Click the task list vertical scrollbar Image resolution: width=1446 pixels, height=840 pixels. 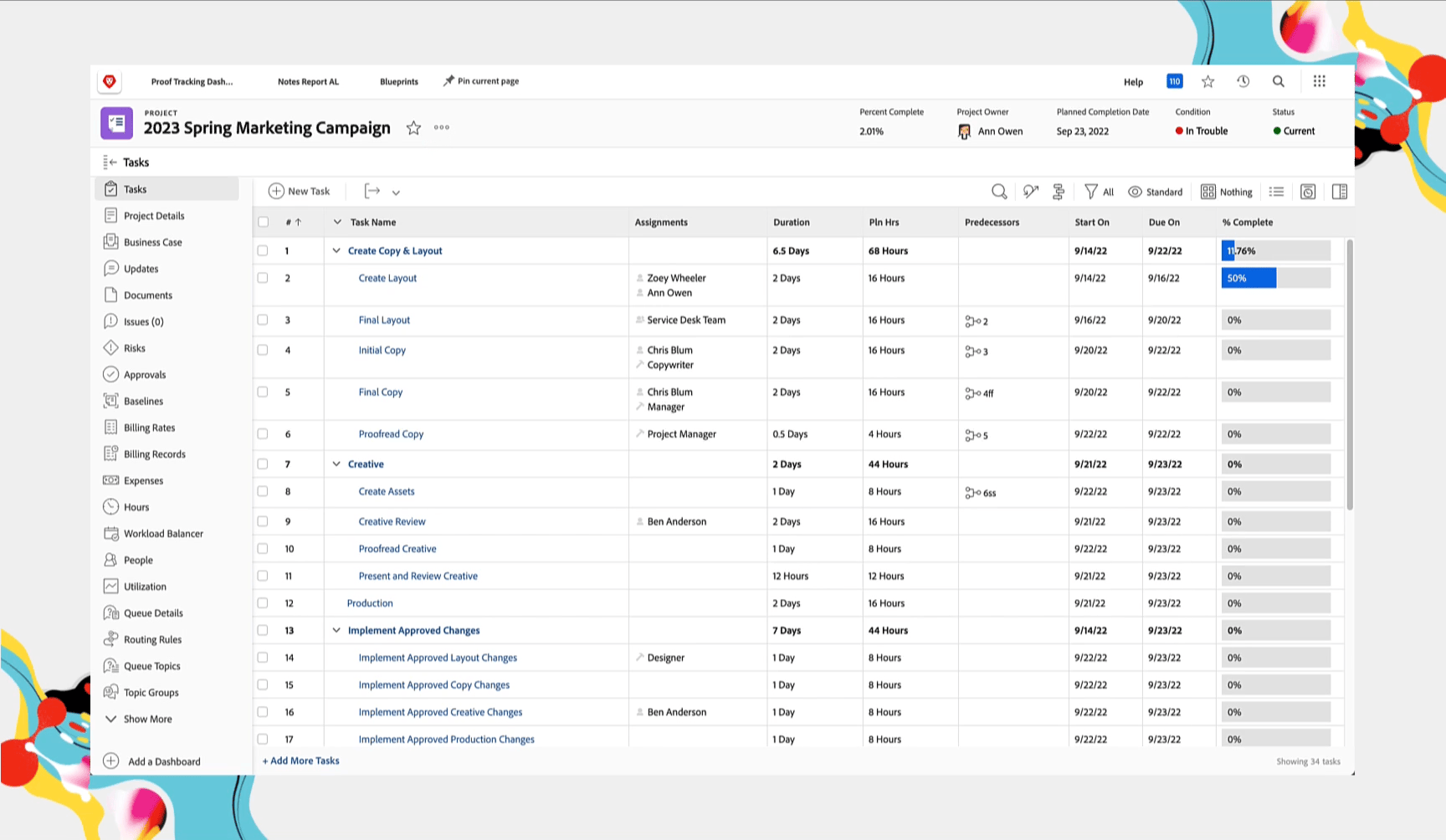tap(1349, 374)
